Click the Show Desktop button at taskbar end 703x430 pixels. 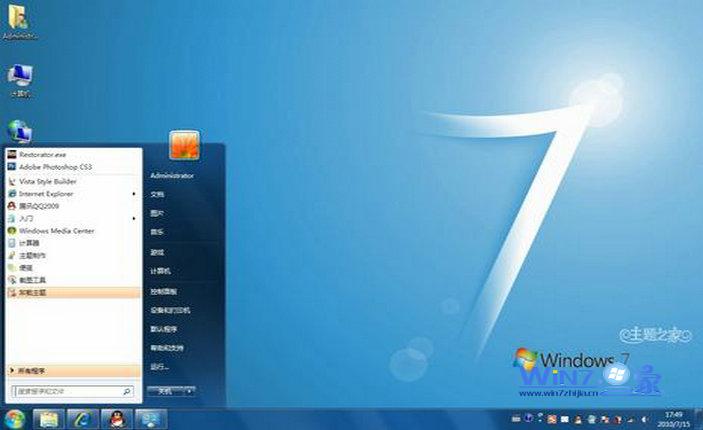[699, 419]
